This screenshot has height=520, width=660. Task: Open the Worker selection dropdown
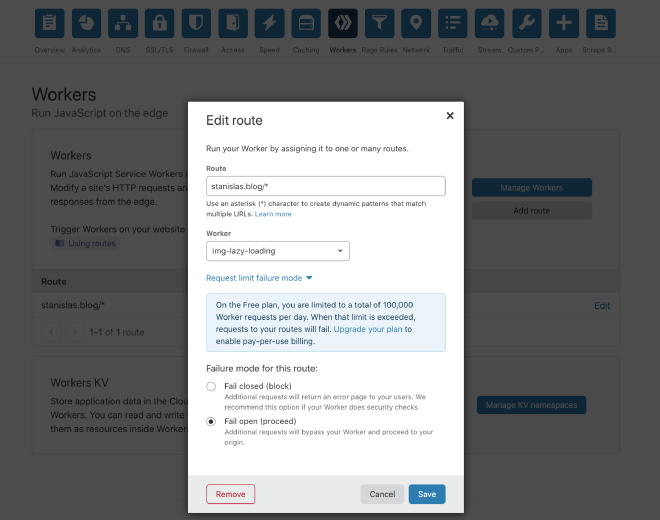(277, 251)
